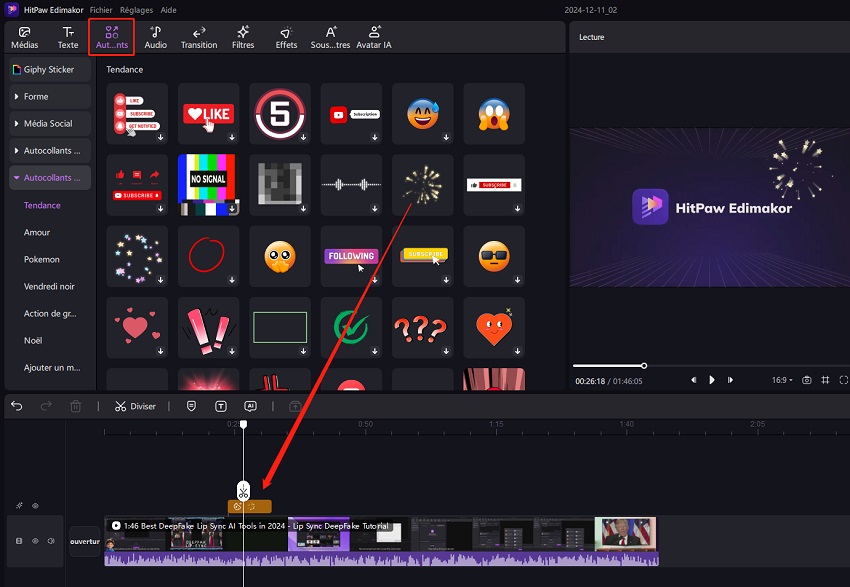Expand the first collapsed Autocollants category
Image resolution: width=850 pixels, height=587 pixels.
point(49,151)
